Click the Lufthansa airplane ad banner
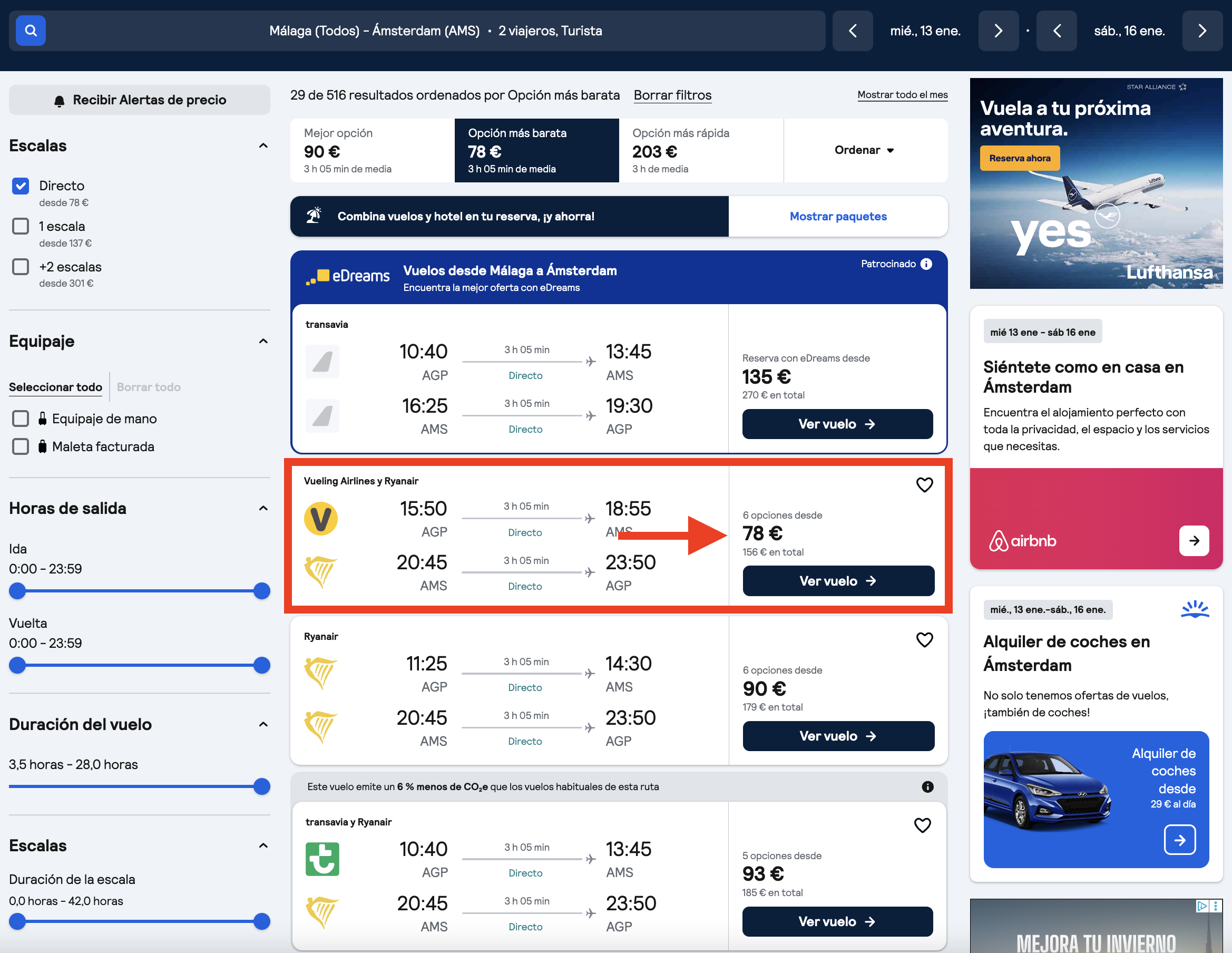Screen dimensions: 1232x953 point(1096,183)
